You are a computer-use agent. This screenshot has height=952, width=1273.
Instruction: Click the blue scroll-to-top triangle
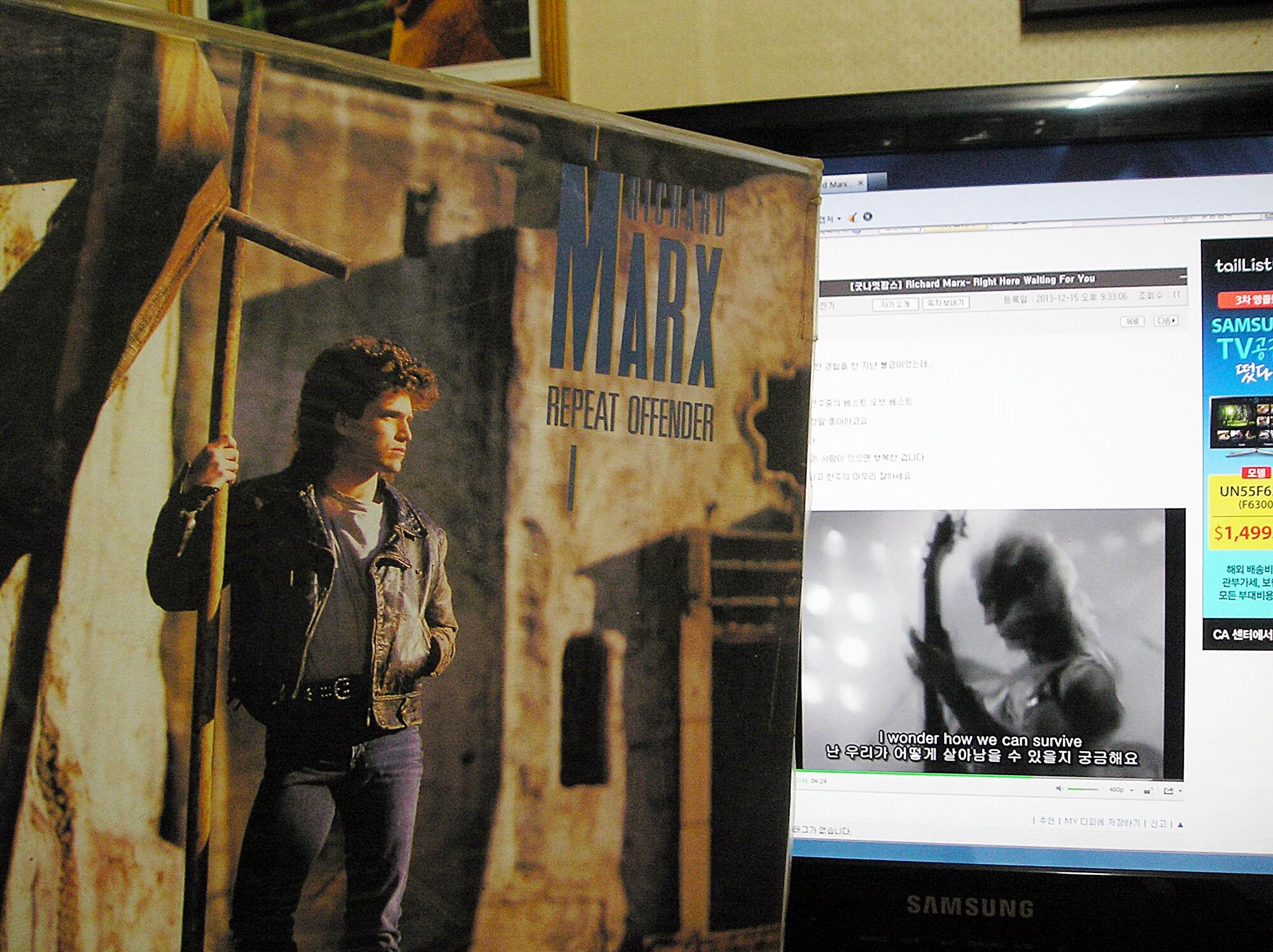(1180, 825)
